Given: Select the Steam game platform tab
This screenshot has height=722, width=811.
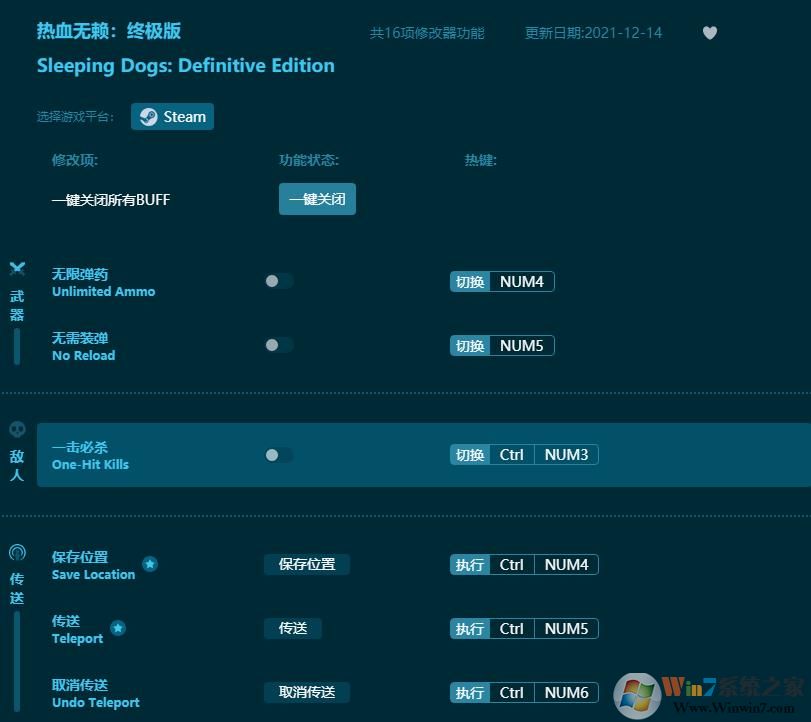Looking at the screenshot, I should point(172,116).
